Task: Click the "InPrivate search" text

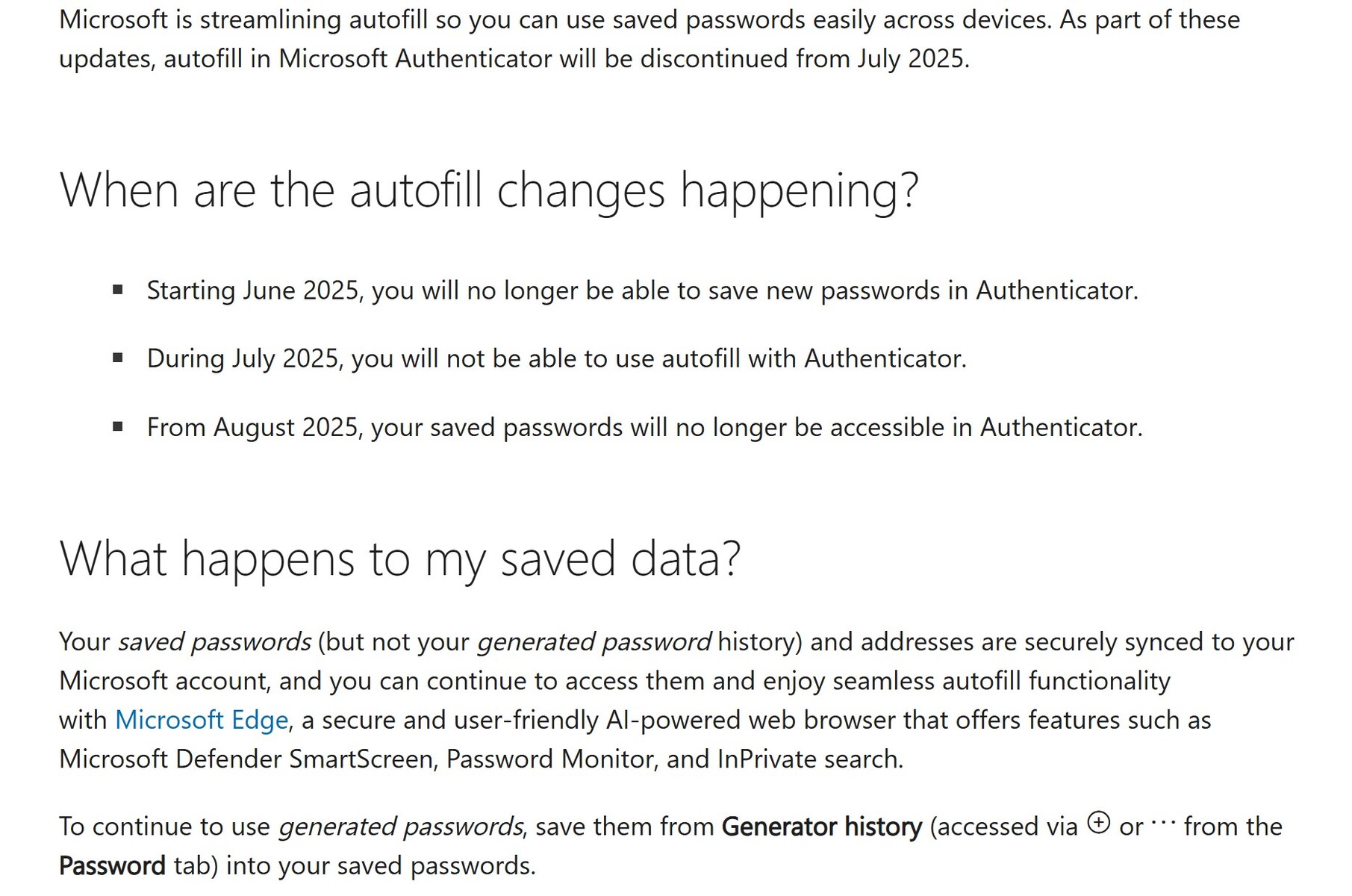Action: [x=809, y=759]
